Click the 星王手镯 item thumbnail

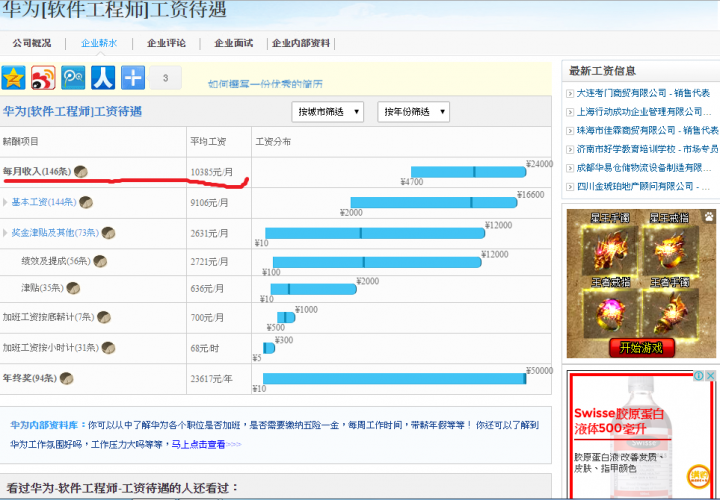[611, 251]
